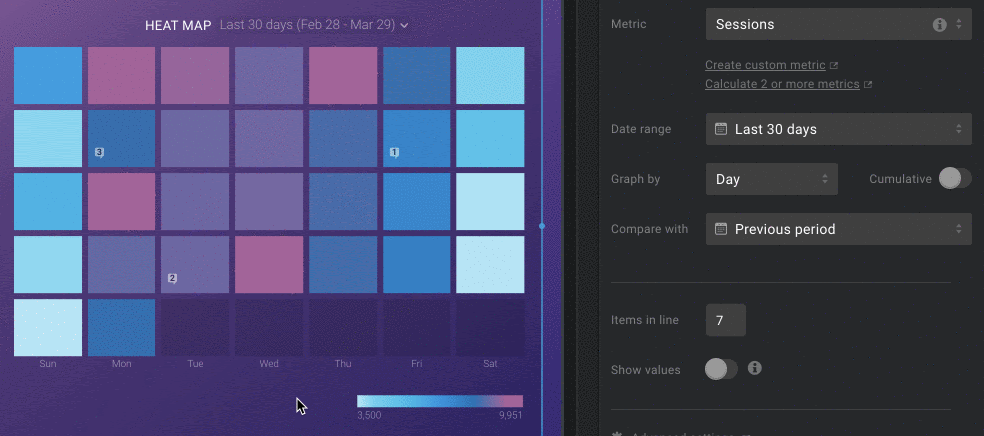984x436 pixels.
Task: Click the heat map color scale legend
Action: (439, 401)
